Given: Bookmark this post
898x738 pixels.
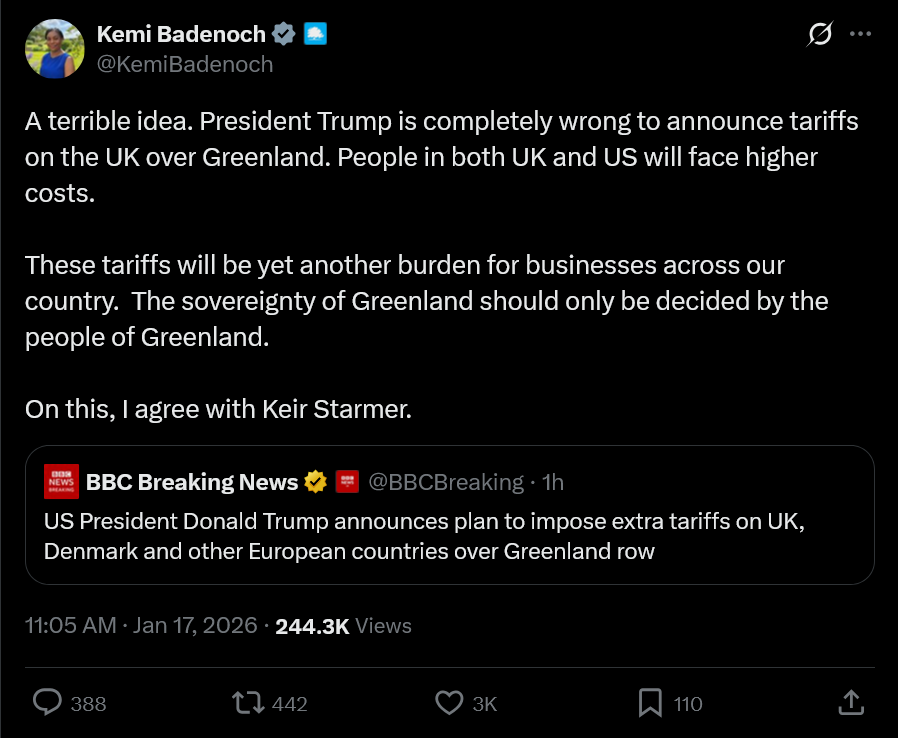Looking at the screenshot, I should click(x=650, y=703).
